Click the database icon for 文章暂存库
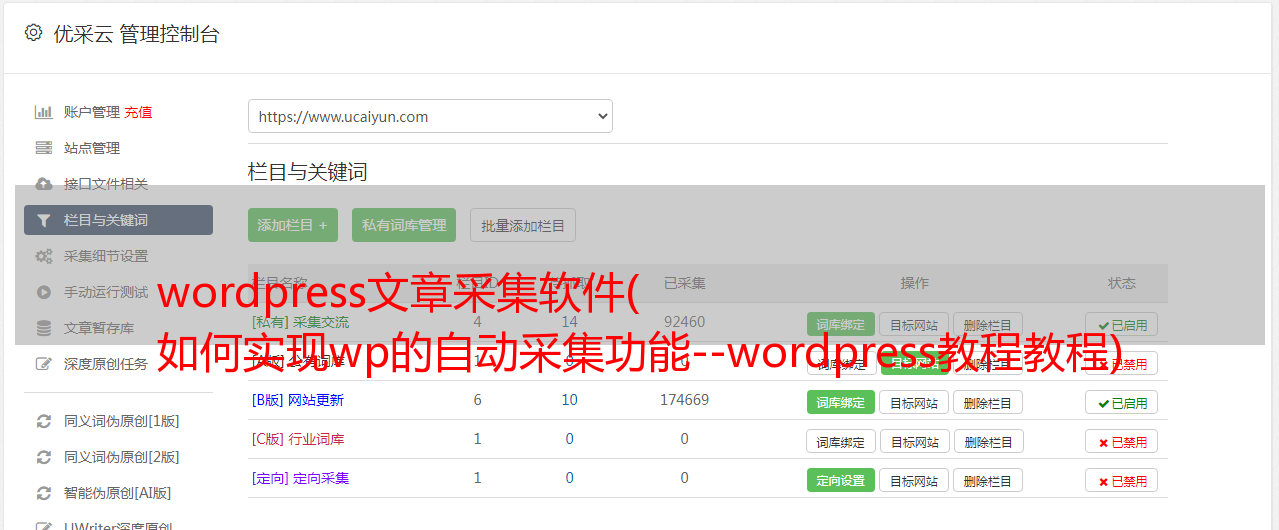Screen dimensions: 1279x530 [x=43, y=328]
